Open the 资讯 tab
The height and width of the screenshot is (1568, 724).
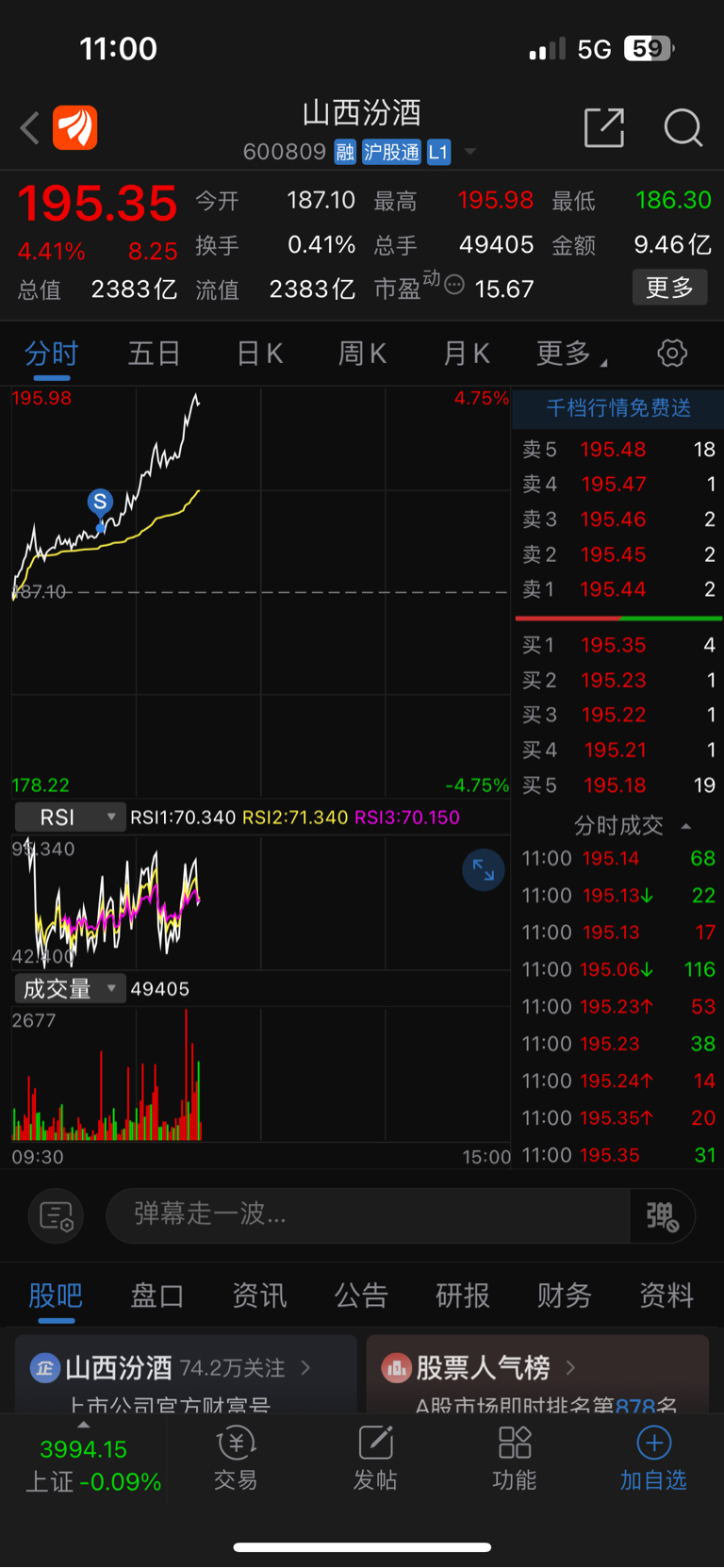(259, 1296)
